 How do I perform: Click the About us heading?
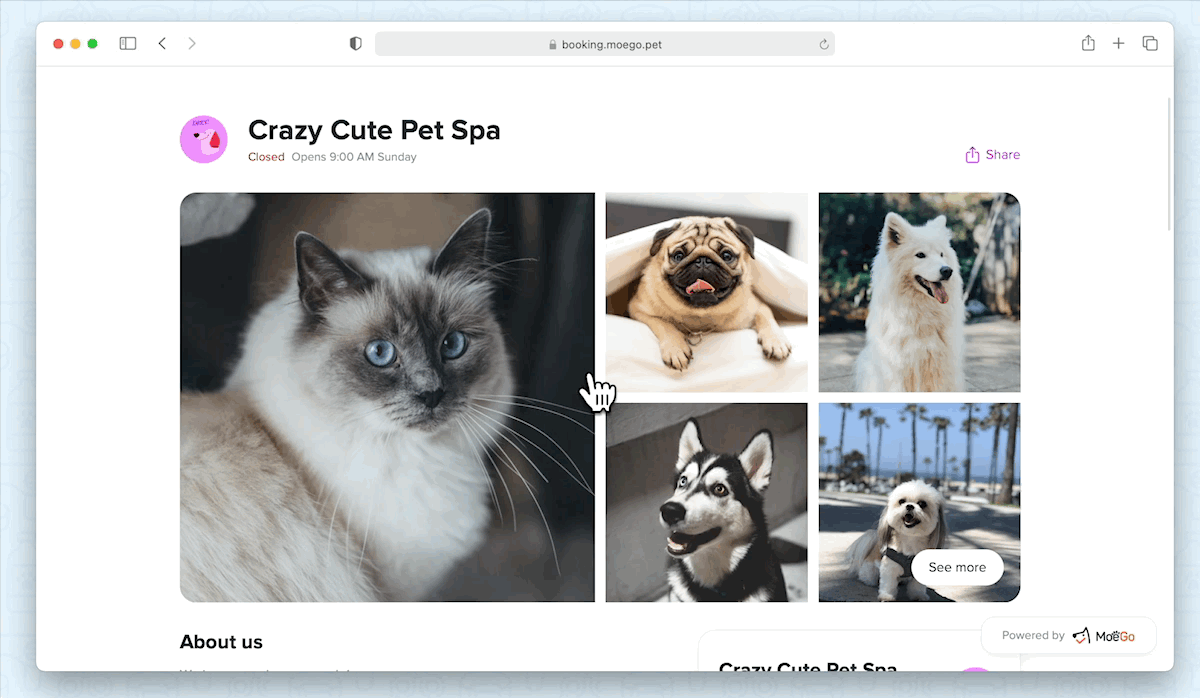[221, 642]
